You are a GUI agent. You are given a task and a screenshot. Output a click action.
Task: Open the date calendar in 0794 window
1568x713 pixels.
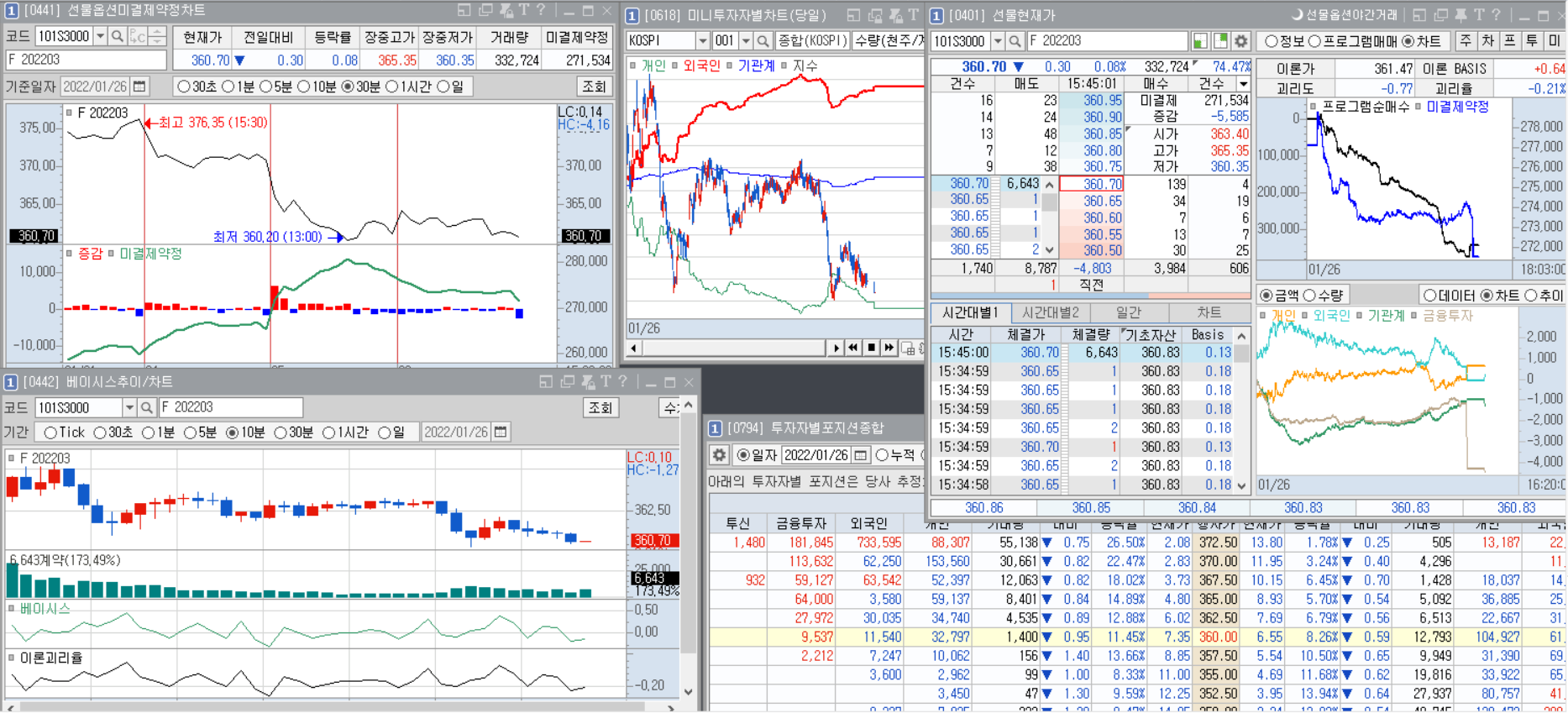point(861,454)
